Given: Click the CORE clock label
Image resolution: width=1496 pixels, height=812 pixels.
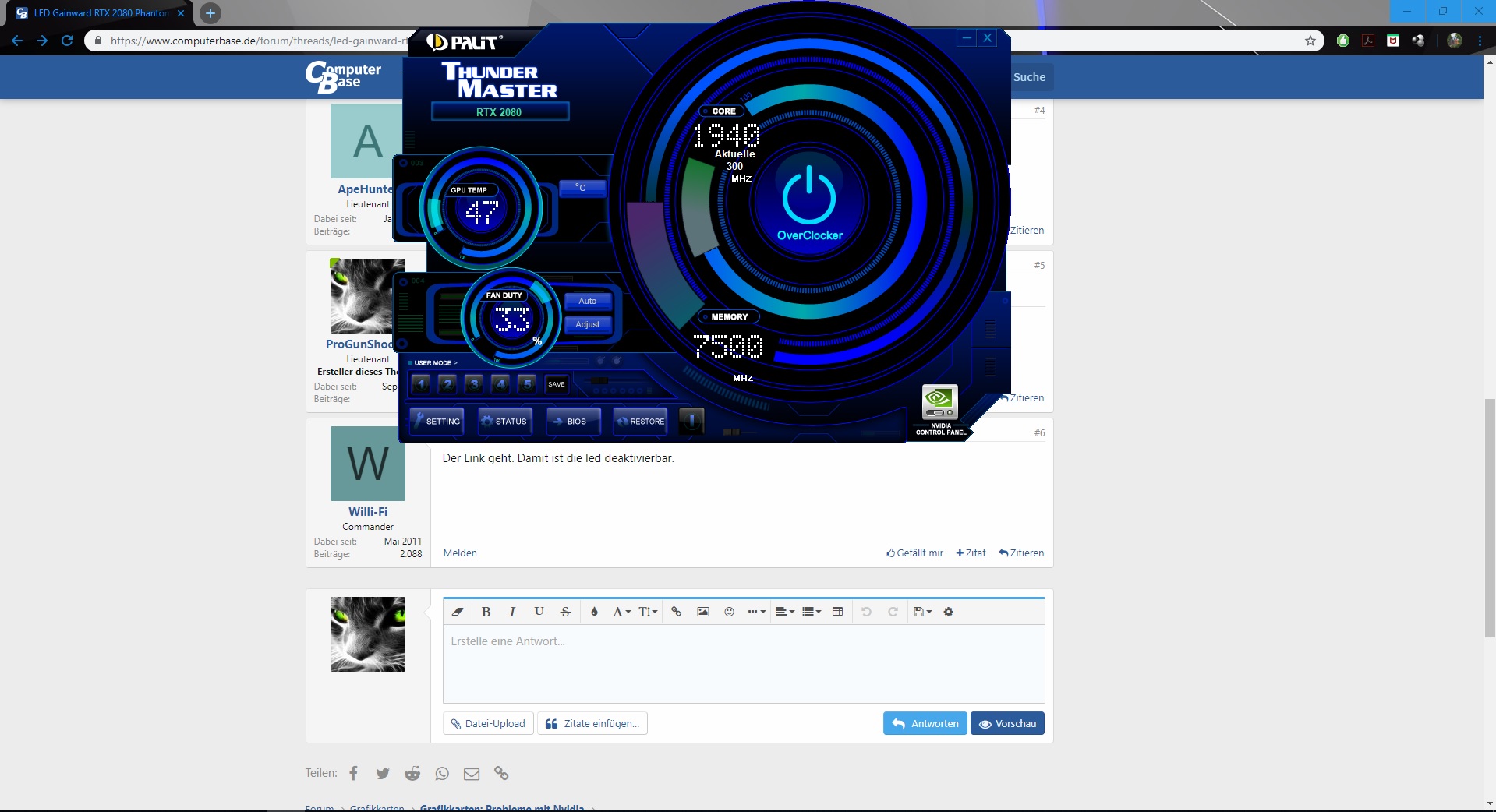Looking at the screenshot, I should 722,111.
